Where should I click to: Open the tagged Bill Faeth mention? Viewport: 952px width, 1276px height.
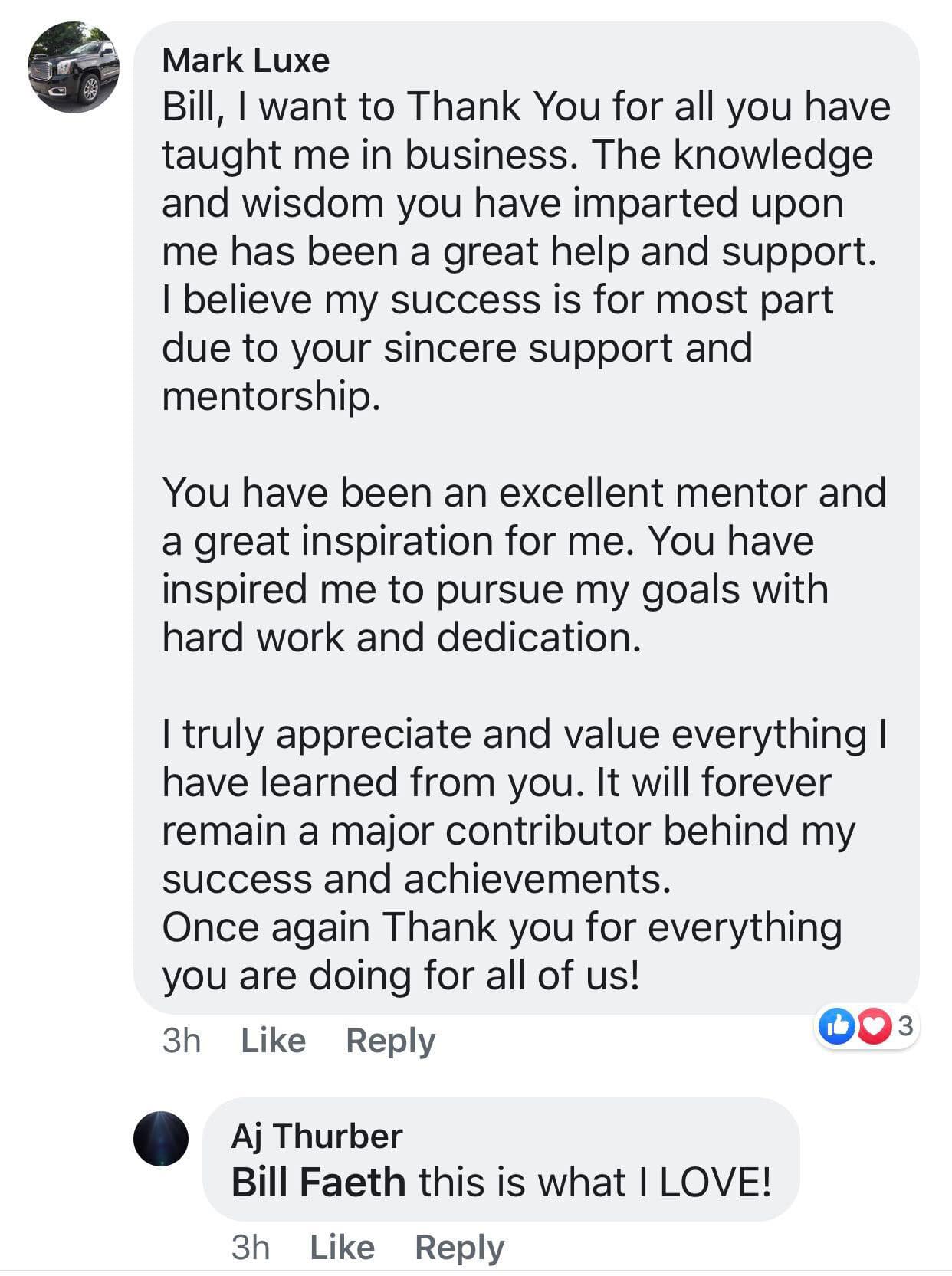318,1182
